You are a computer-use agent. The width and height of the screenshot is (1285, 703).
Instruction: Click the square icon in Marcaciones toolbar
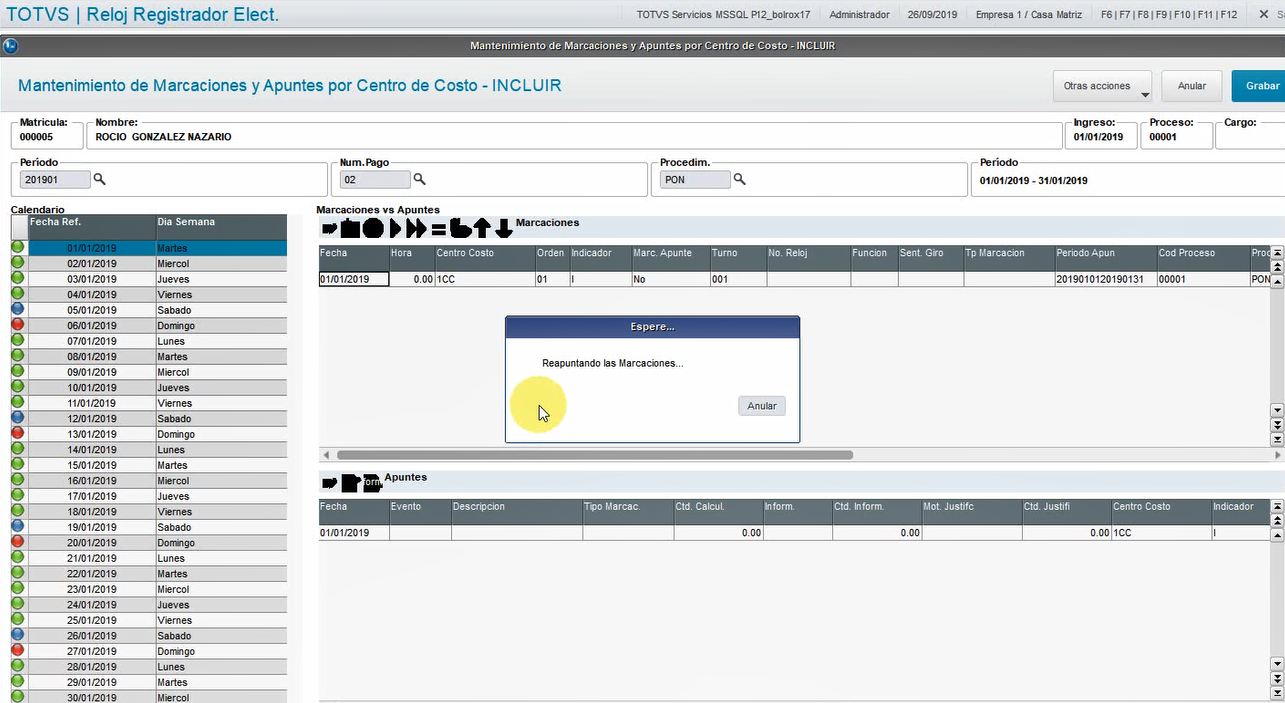pos(349,229)
